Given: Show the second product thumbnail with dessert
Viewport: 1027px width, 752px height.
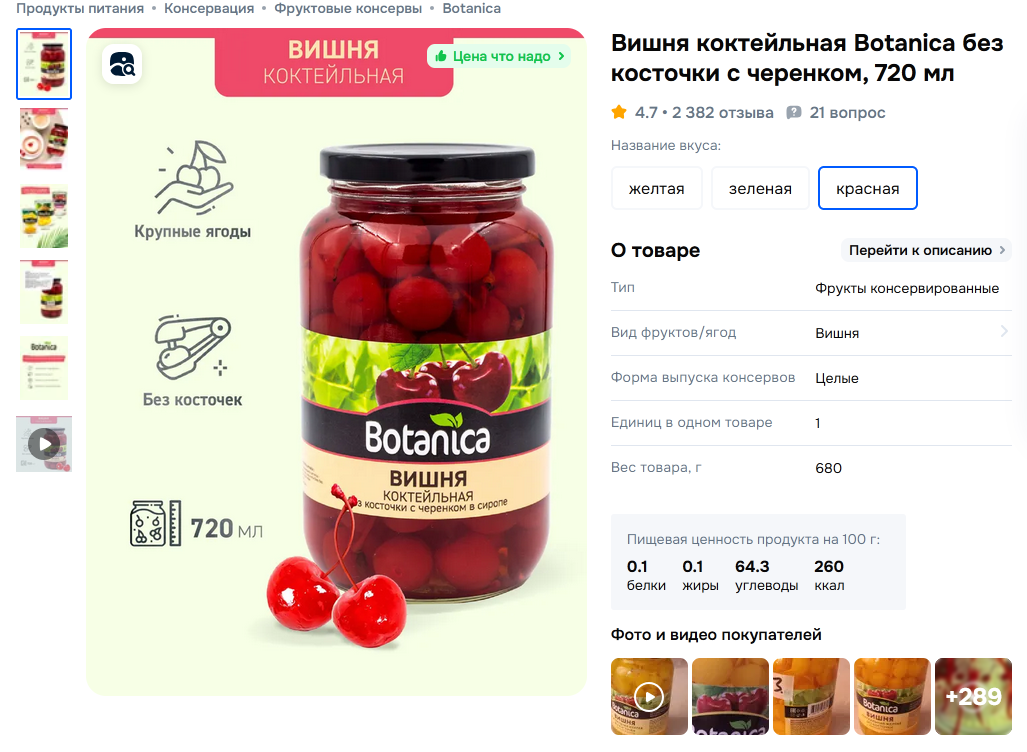Looking at the screenshot, I should [x=44, y=140].
